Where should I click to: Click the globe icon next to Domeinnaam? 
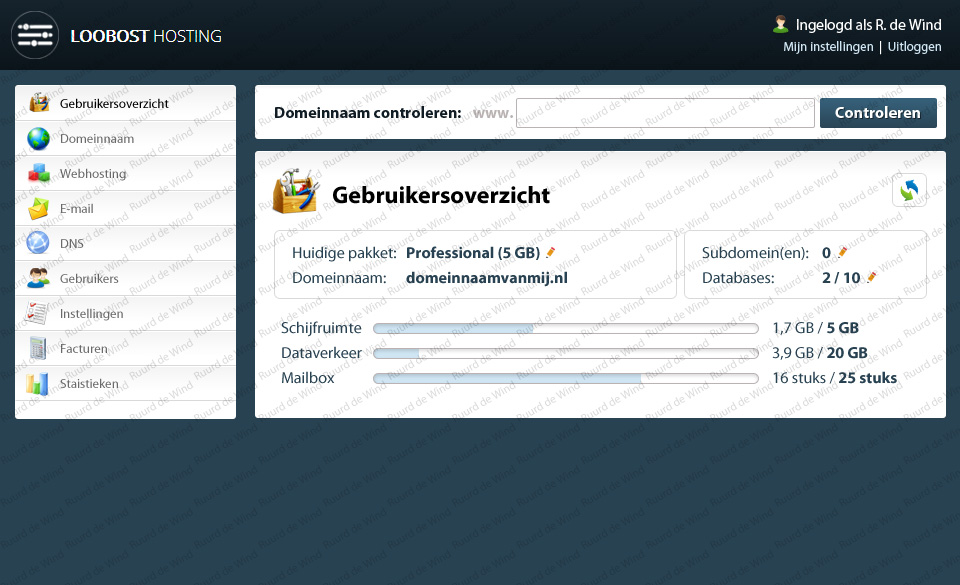pyautogui.click(x=38, y=138)
